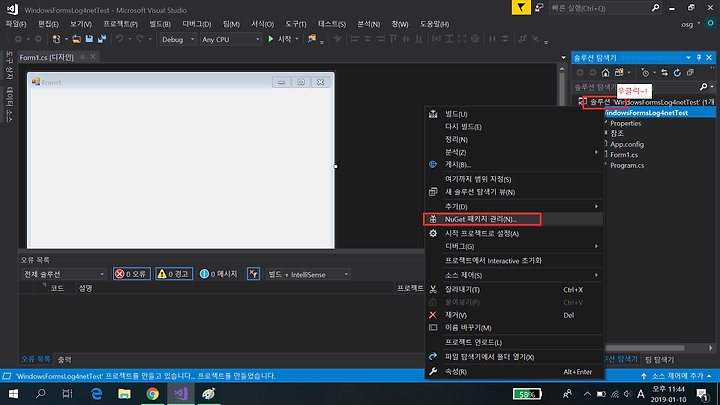Select NuGet 패키지 관리(N) from context menu
The height and width of the screenshot is (405, 720).
click(514, 219)
